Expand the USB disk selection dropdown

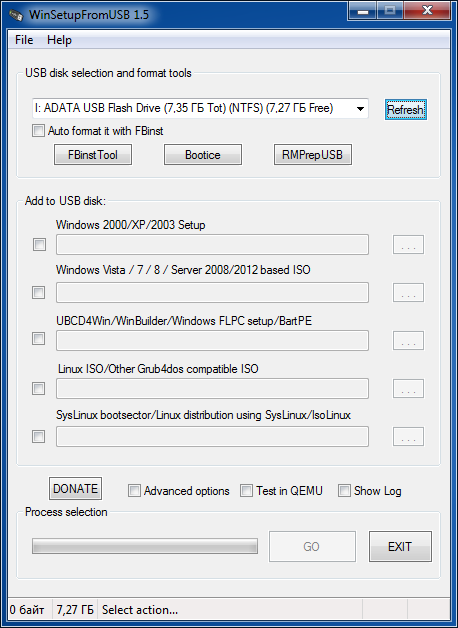pyautogui.click(x=360, y=109)
